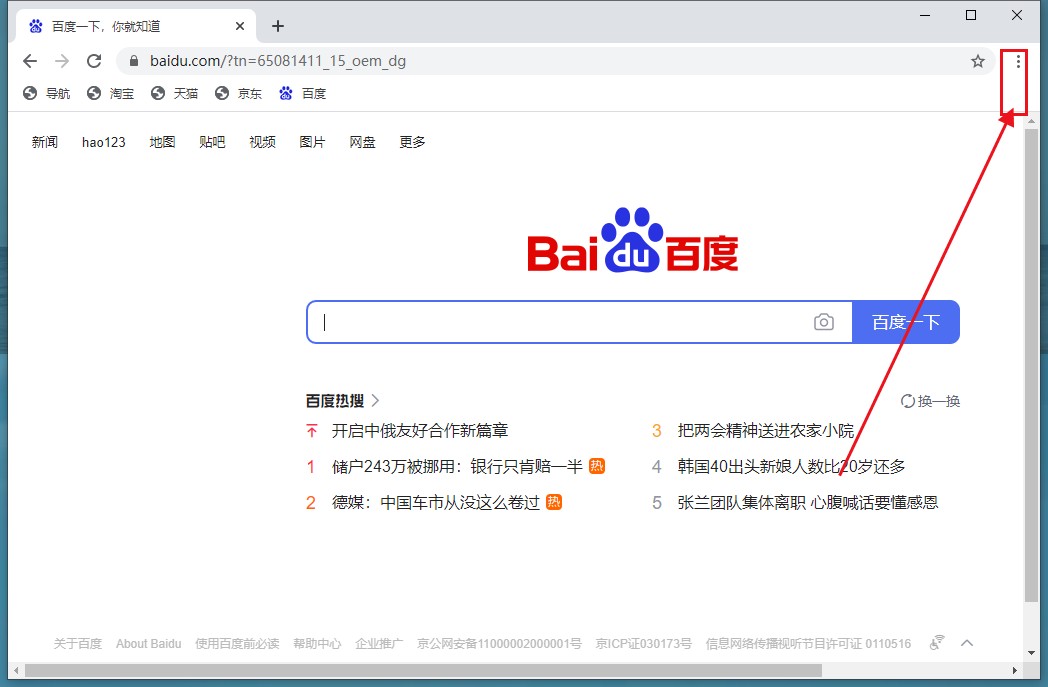Expand the 更多 navigation menu
The image size is (1048, 687).
click(x=412, y=142)
